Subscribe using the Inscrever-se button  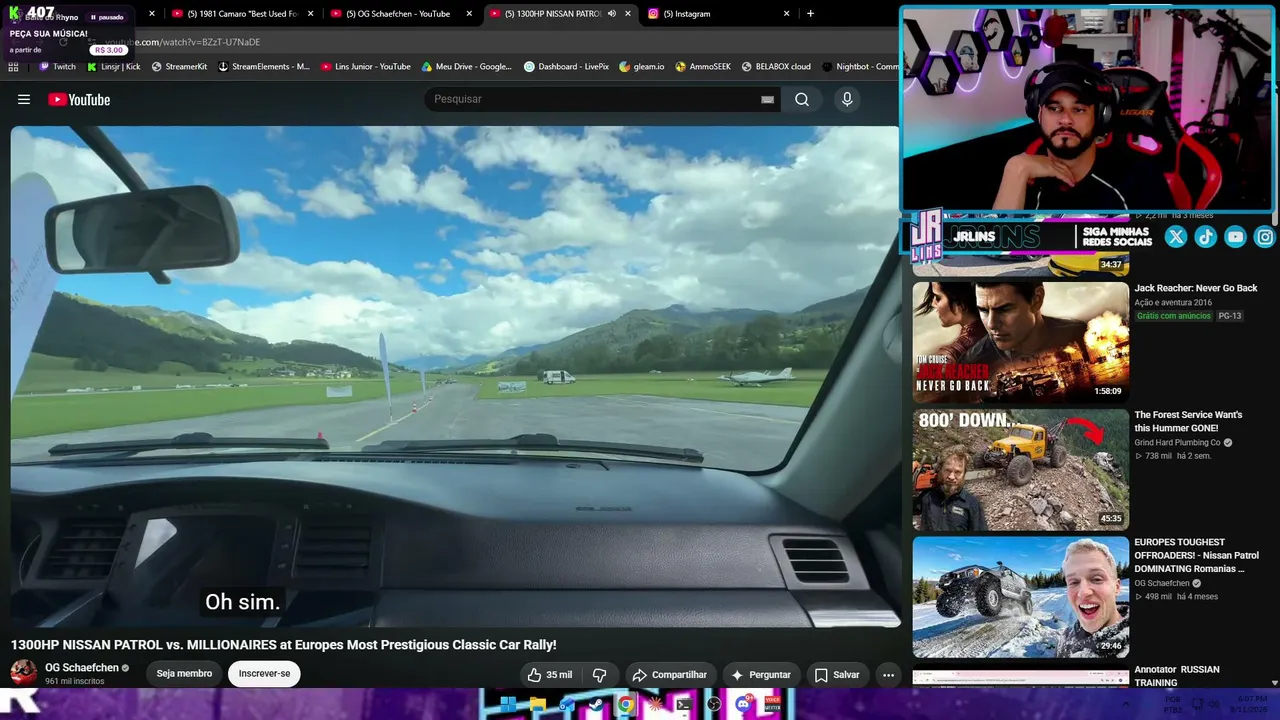pos(264,674)
